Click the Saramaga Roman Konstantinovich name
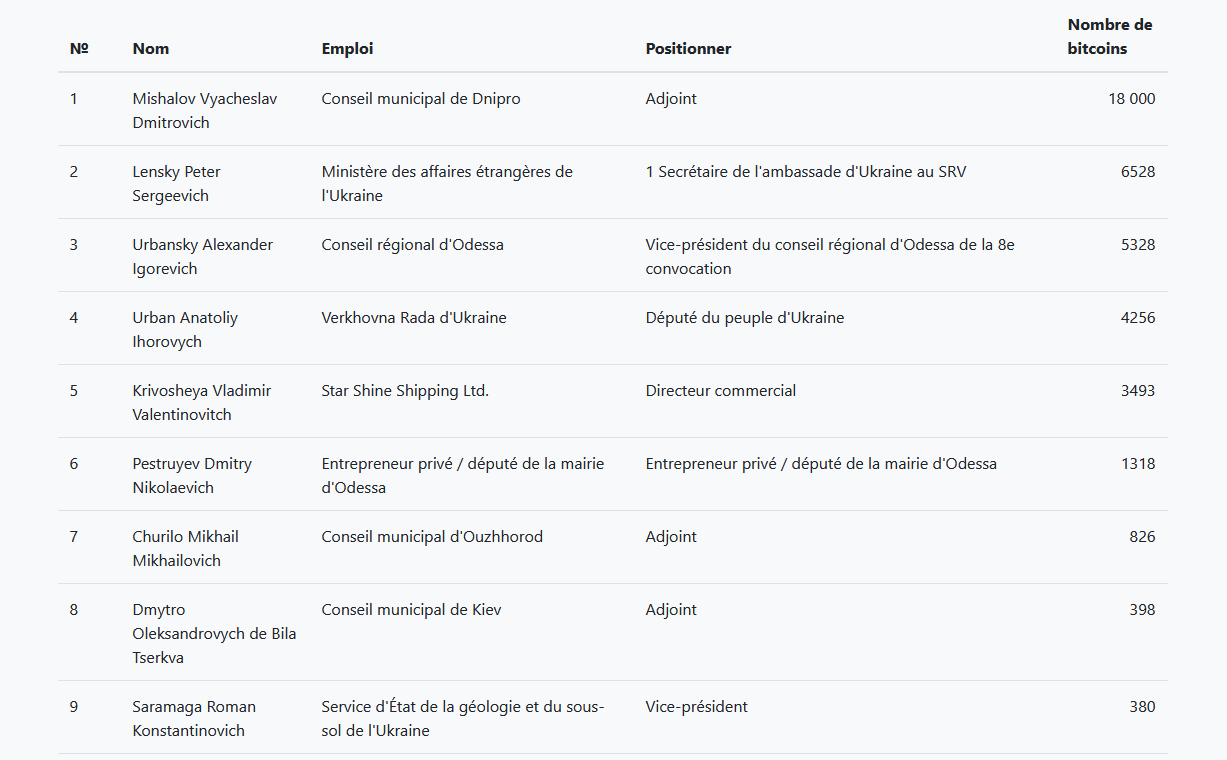Viewport: 1227px width, 760px height. (194, 718)
